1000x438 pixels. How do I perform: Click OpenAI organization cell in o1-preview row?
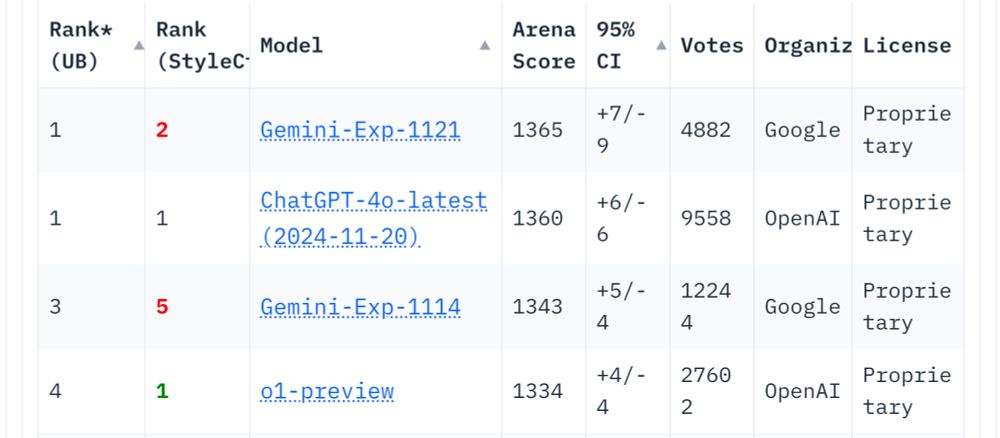[x=802, y=391]
